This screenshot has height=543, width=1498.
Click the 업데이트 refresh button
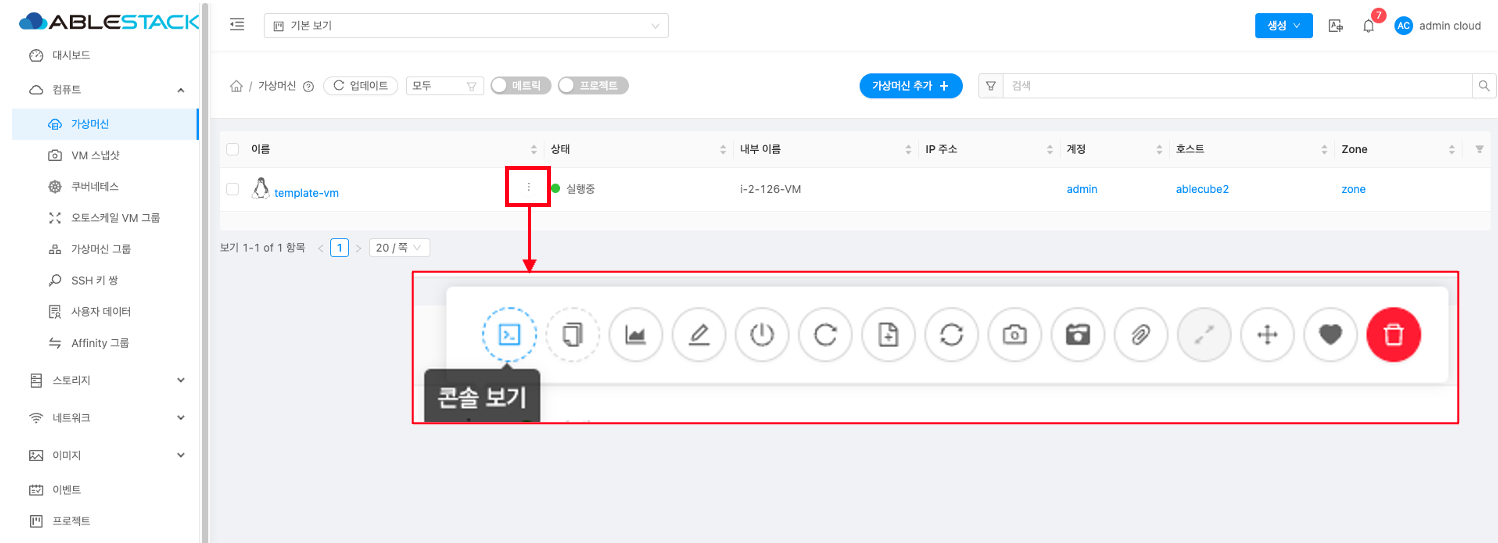tap(361, 86)
